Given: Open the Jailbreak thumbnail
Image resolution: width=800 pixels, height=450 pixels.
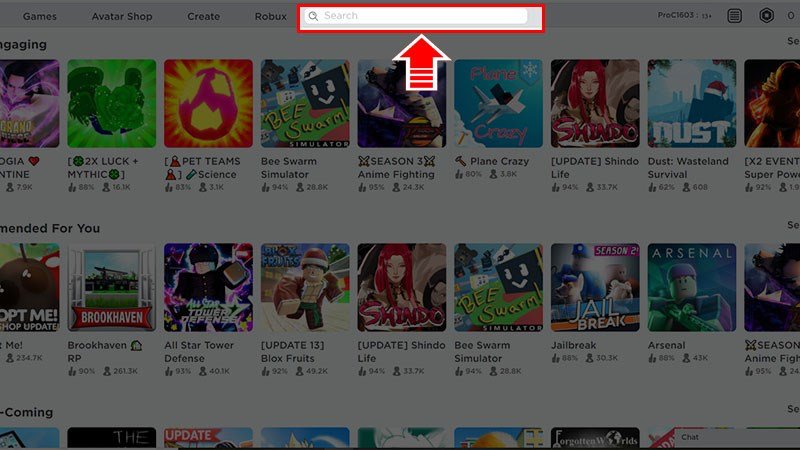Looking at the screenshot, I should [x=595, y=288].
